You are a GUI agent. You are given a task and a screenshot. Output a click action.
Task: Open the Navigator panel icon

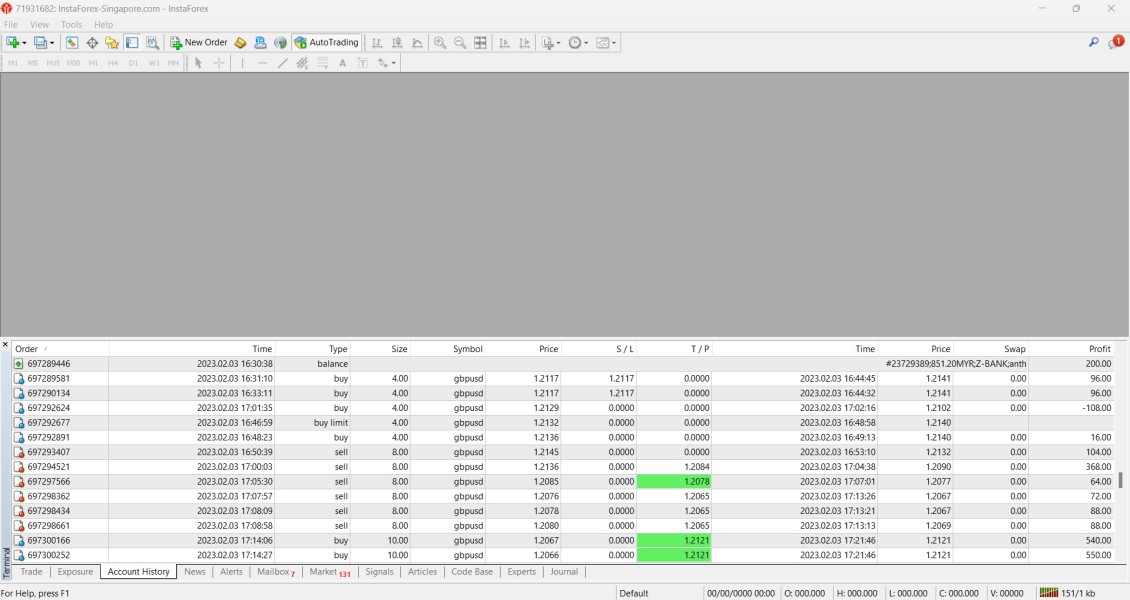click(112, 43)
